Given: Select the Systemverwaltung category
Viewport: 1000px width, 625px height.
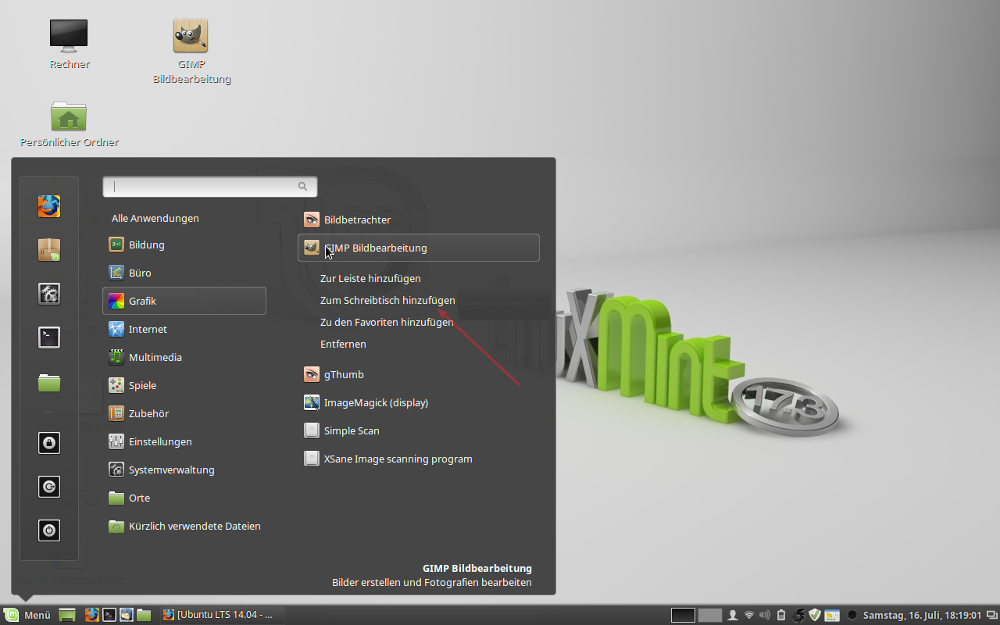Looking at the screenshot, I should (184, 470).
